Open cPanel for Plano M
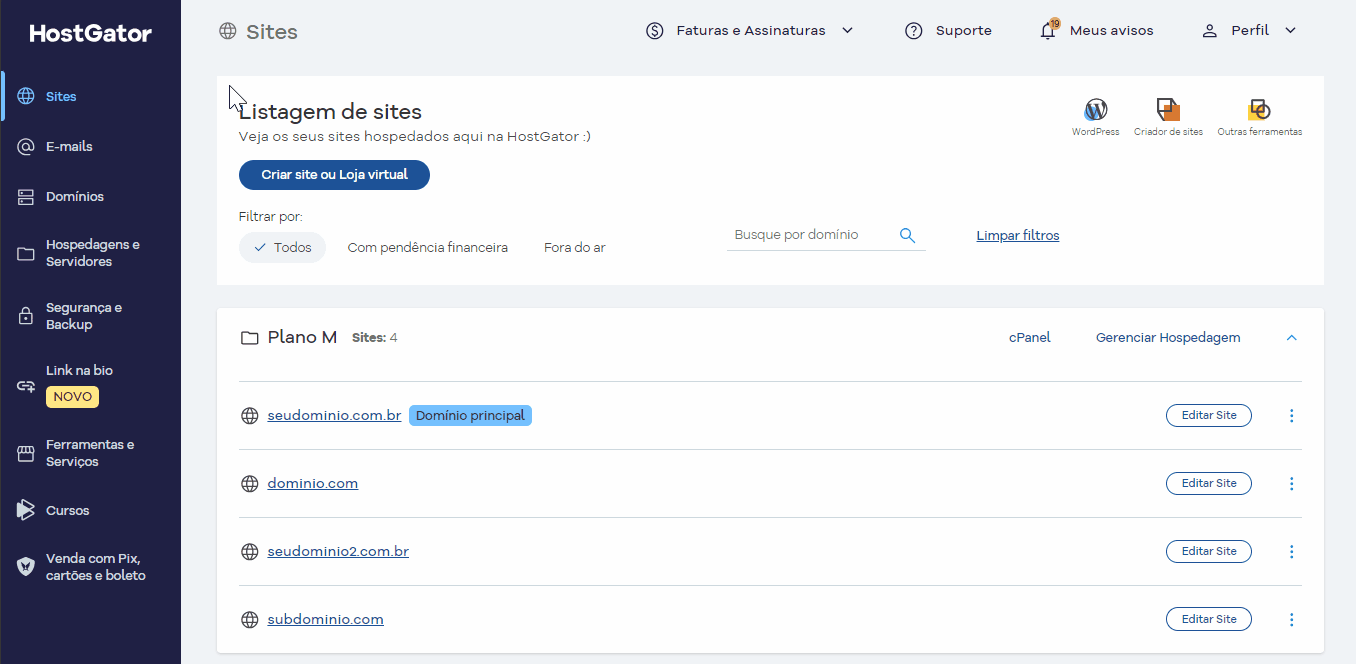1356x664 pixels. pyautogui.click(x=1030, y=338)
